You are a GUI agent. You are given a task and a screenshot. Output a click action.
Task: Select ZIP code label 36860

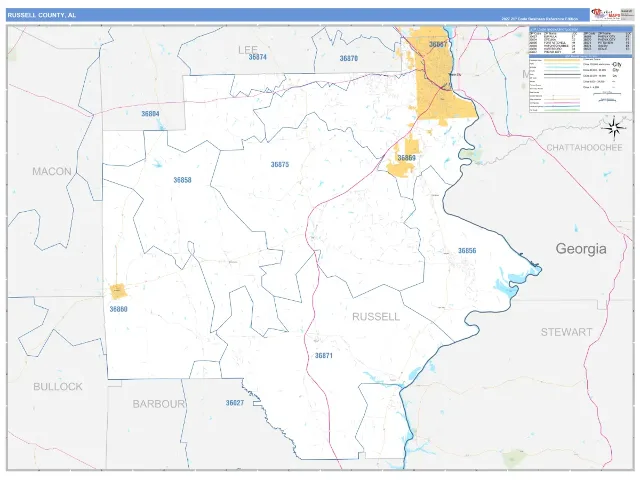[x=118, y=309]
